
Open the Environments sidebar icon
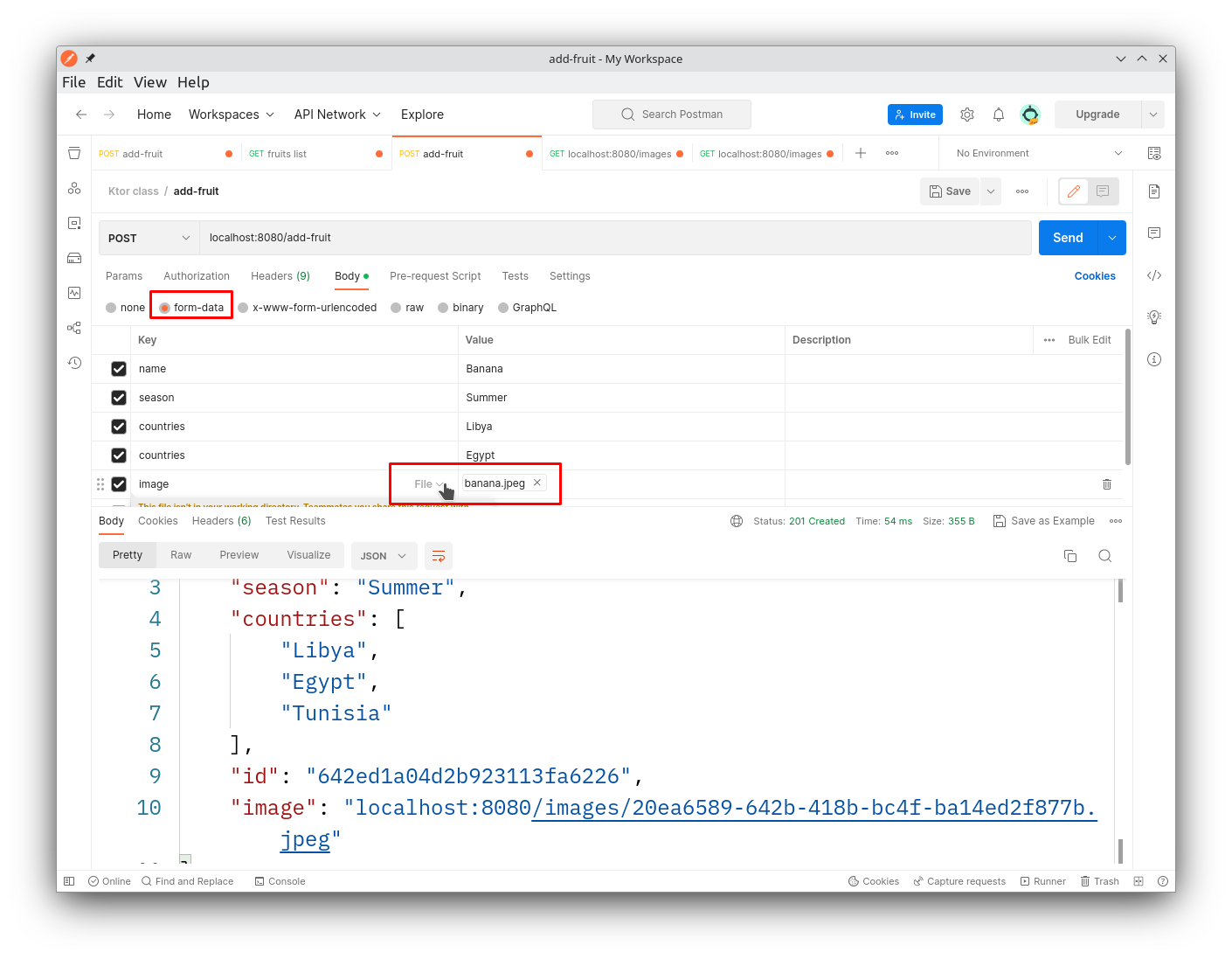(74, 223)
